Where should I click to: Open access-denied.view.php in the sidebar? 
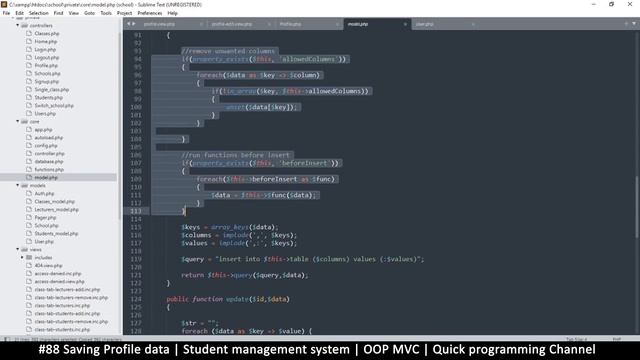pyautogui.click(x=59, y=282)
